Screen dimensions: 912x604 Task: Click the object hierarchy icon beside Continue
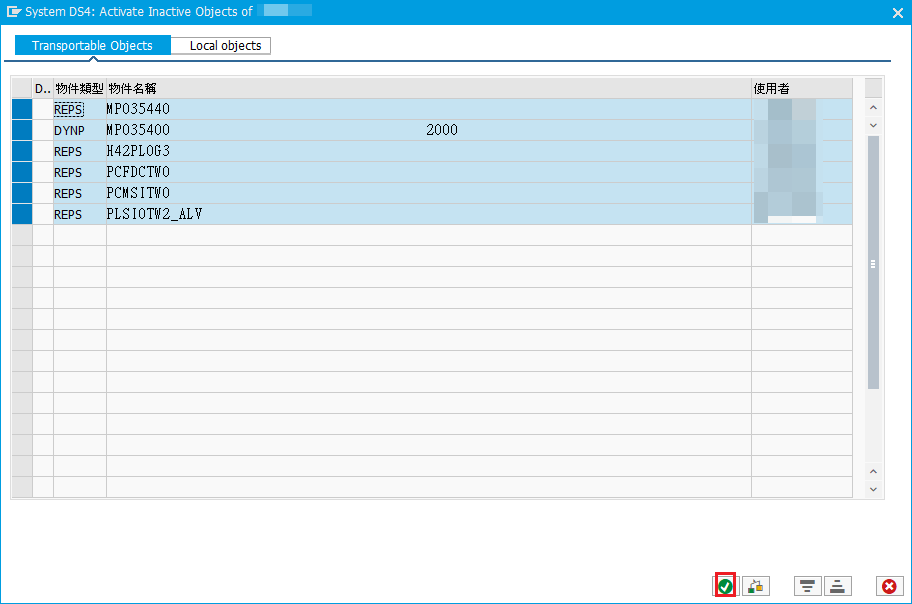(756, 586)
